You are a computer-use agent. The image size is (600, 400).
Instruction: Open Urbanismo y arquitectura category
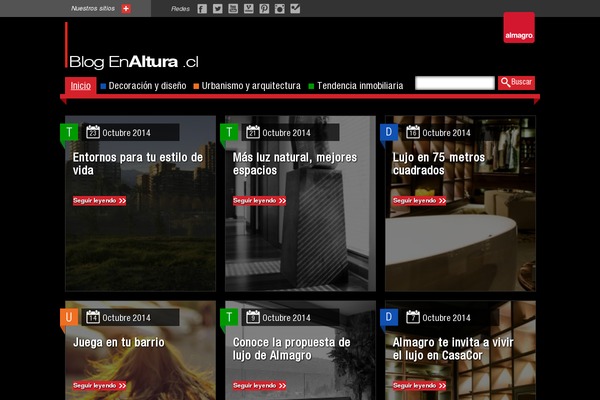(247, 86)
